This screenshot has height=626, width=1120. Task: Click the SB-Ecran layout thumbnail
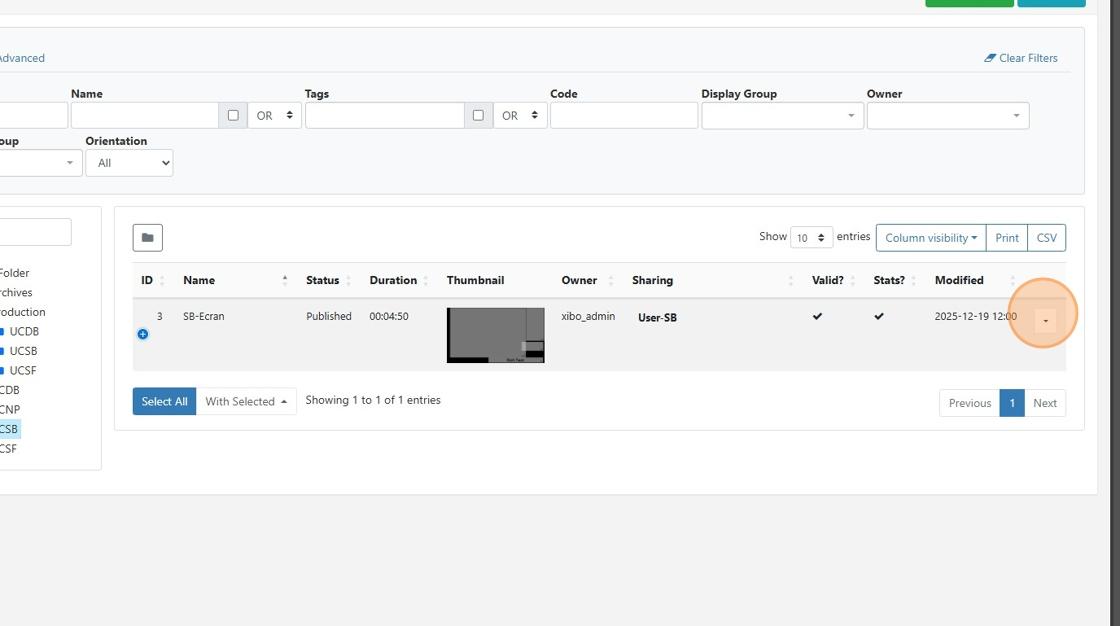(x=496, y=335)
